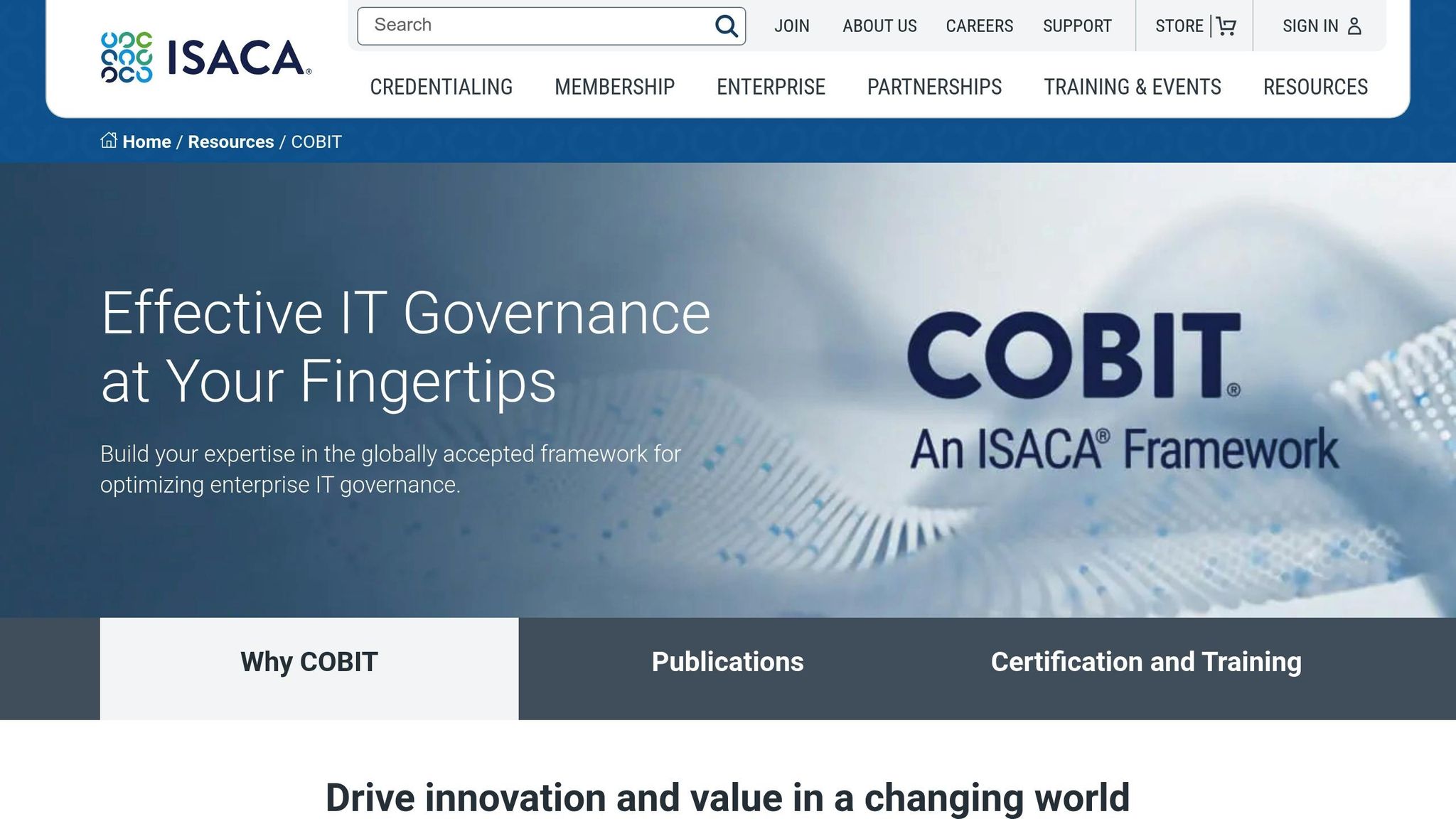Viewport: 1456px width, 819px height.
Task: Click the search magnifier icon
Action: point(726,26)
